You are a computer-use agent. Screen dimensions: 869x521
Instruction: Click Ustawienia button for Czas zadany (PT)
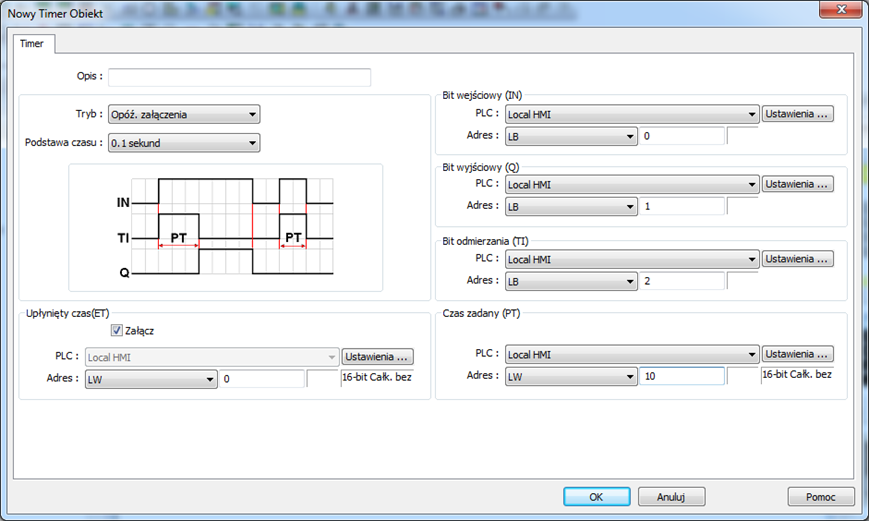[798, 354]
